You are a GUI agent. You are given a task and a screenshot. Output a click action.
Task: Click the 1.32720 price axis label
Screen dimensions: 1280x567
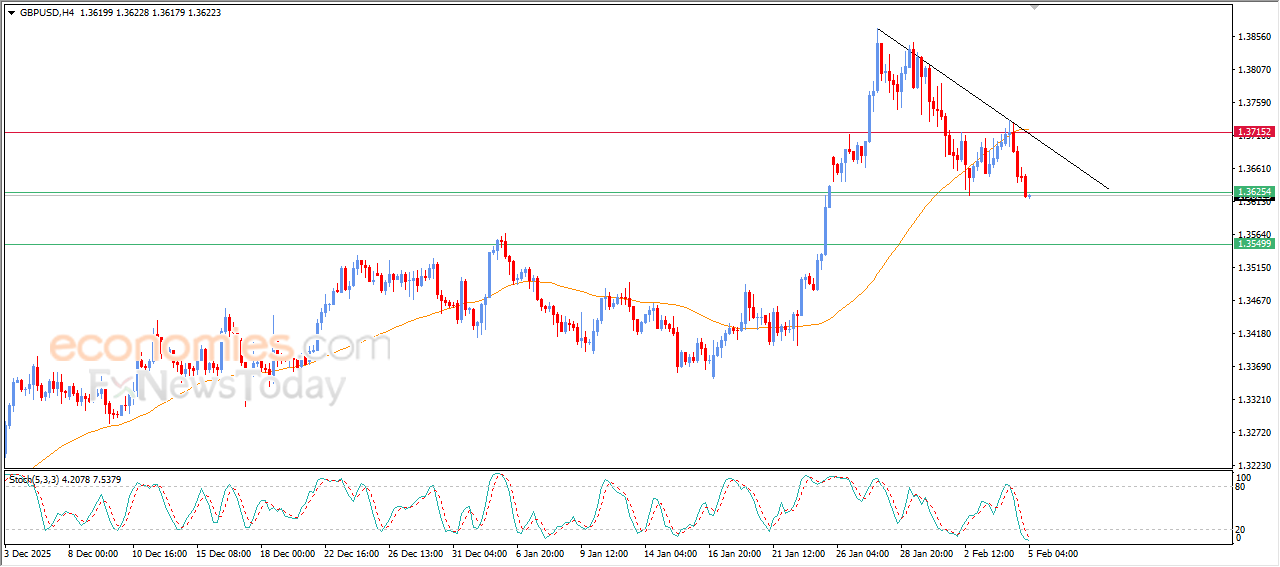pos(1255,433)
